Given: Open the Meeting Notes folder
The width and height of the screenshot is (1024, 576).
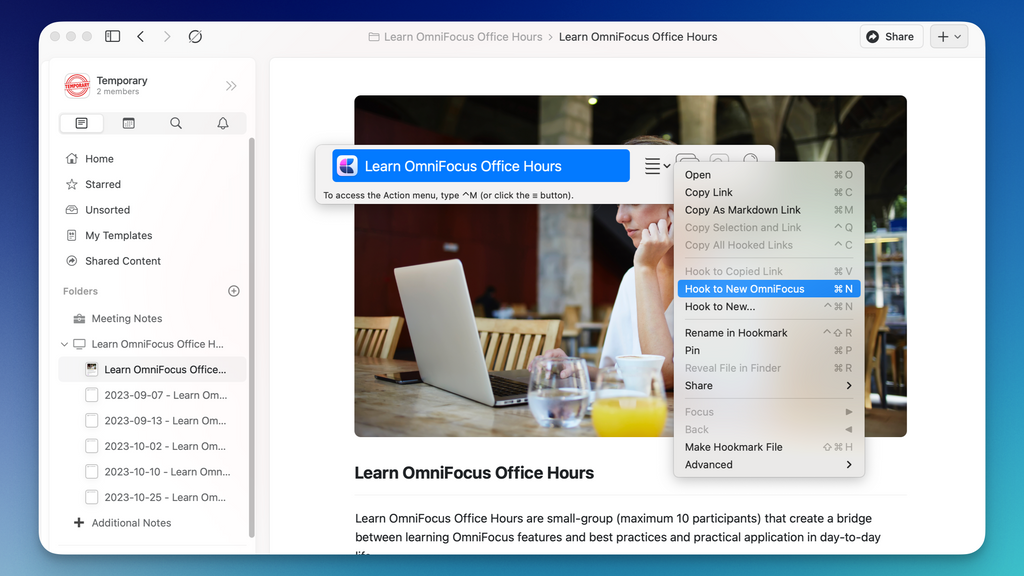Looking at the screenshot, I should (118, 318).
